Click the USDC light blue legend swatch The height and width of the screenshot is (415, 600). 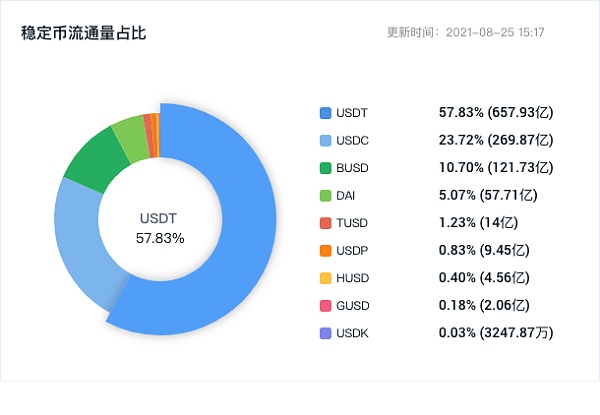pos(325,140)
